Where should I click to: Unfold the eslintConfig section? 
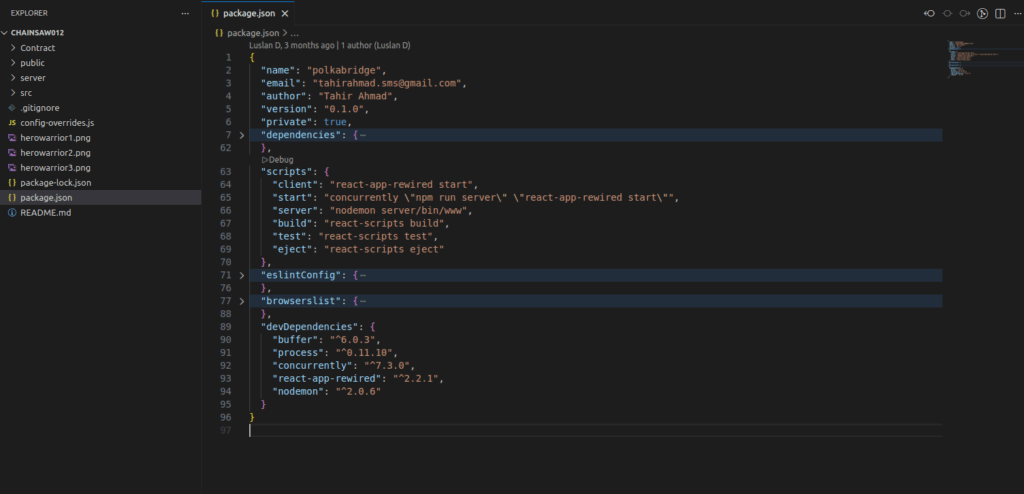[x=240, y=275]
